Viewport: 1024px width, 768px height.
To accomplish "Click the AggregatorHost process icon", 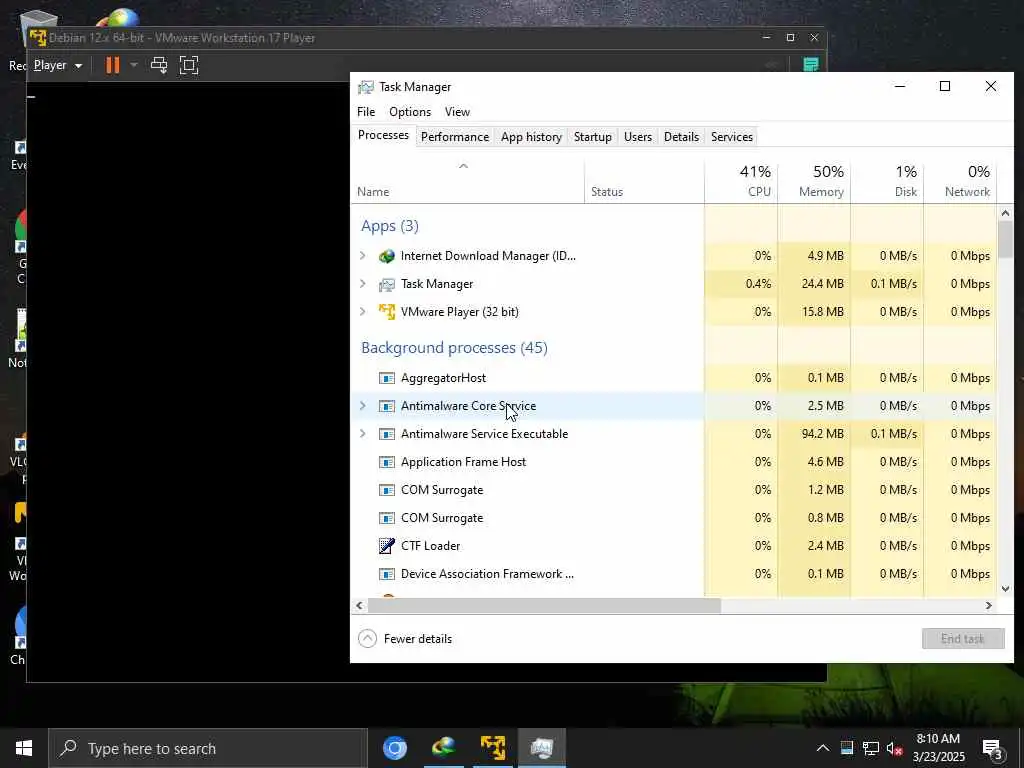I will (387, 378).
